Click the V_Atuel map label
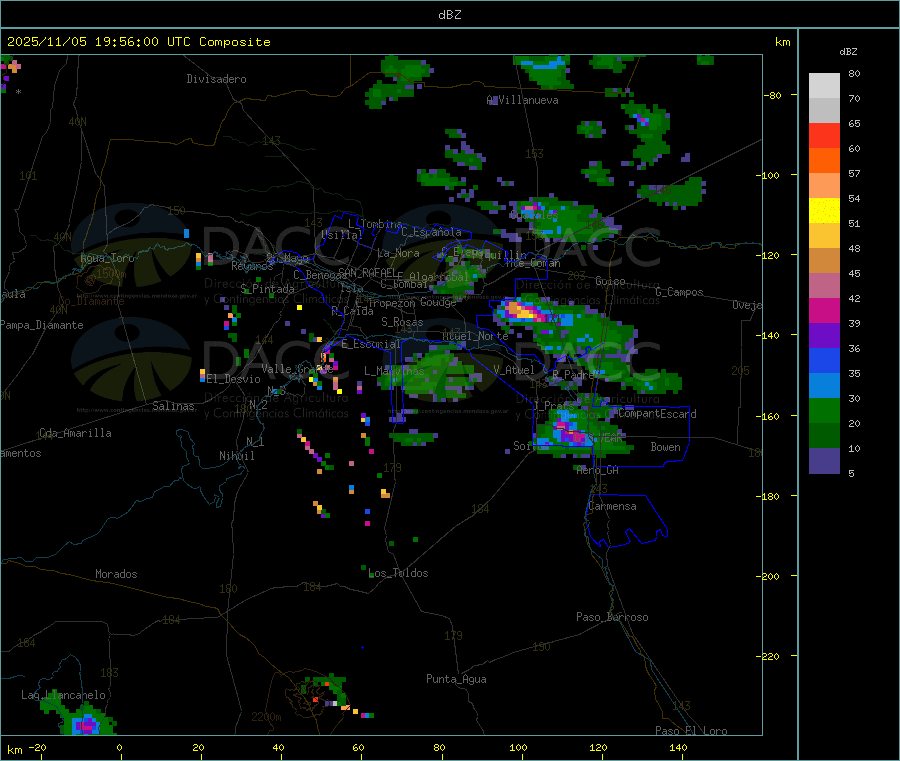The image size is (900, 761). tap(514, 370)
